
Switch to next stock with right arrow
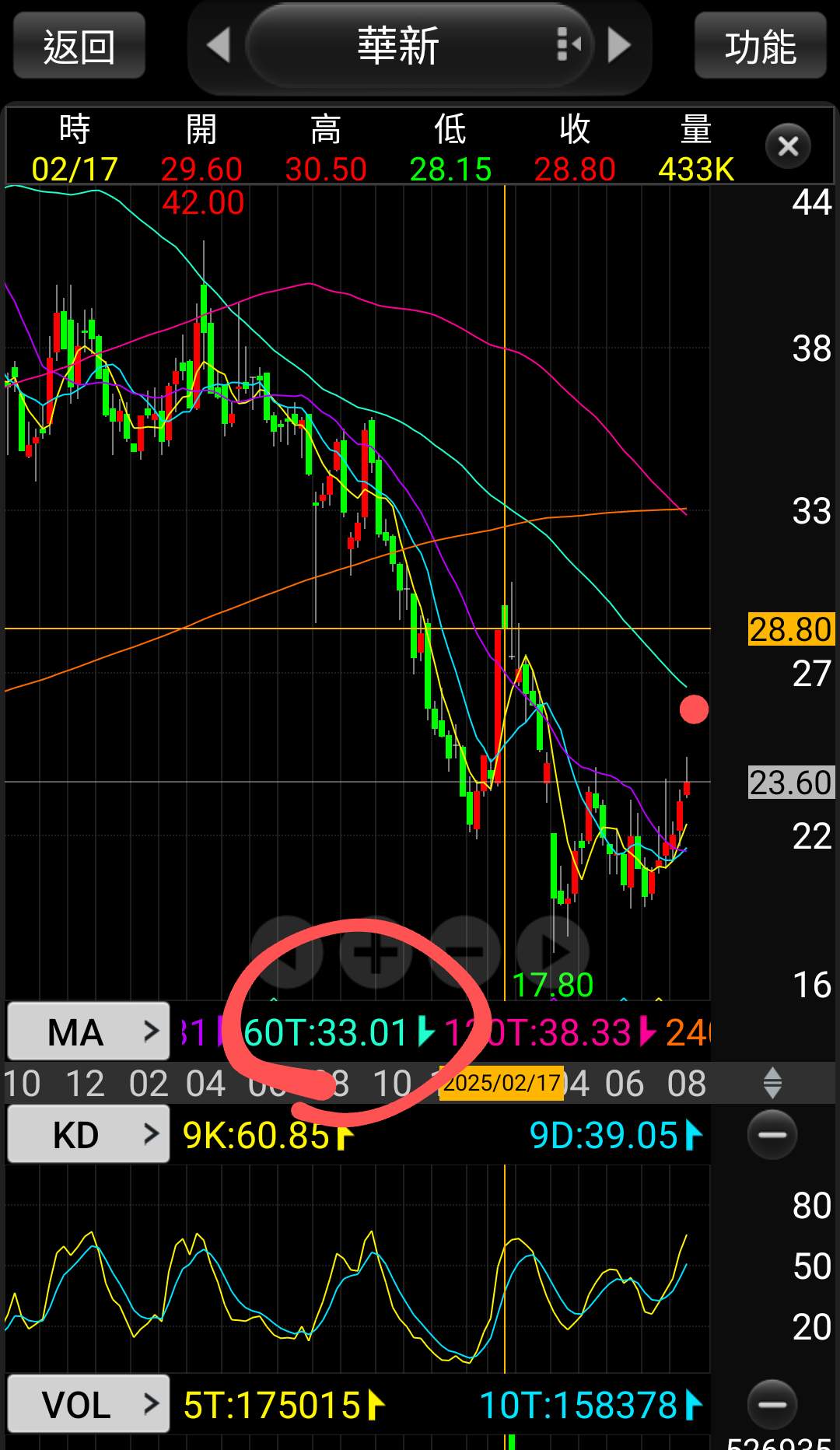pyautogui.click(x=619, y=45)
